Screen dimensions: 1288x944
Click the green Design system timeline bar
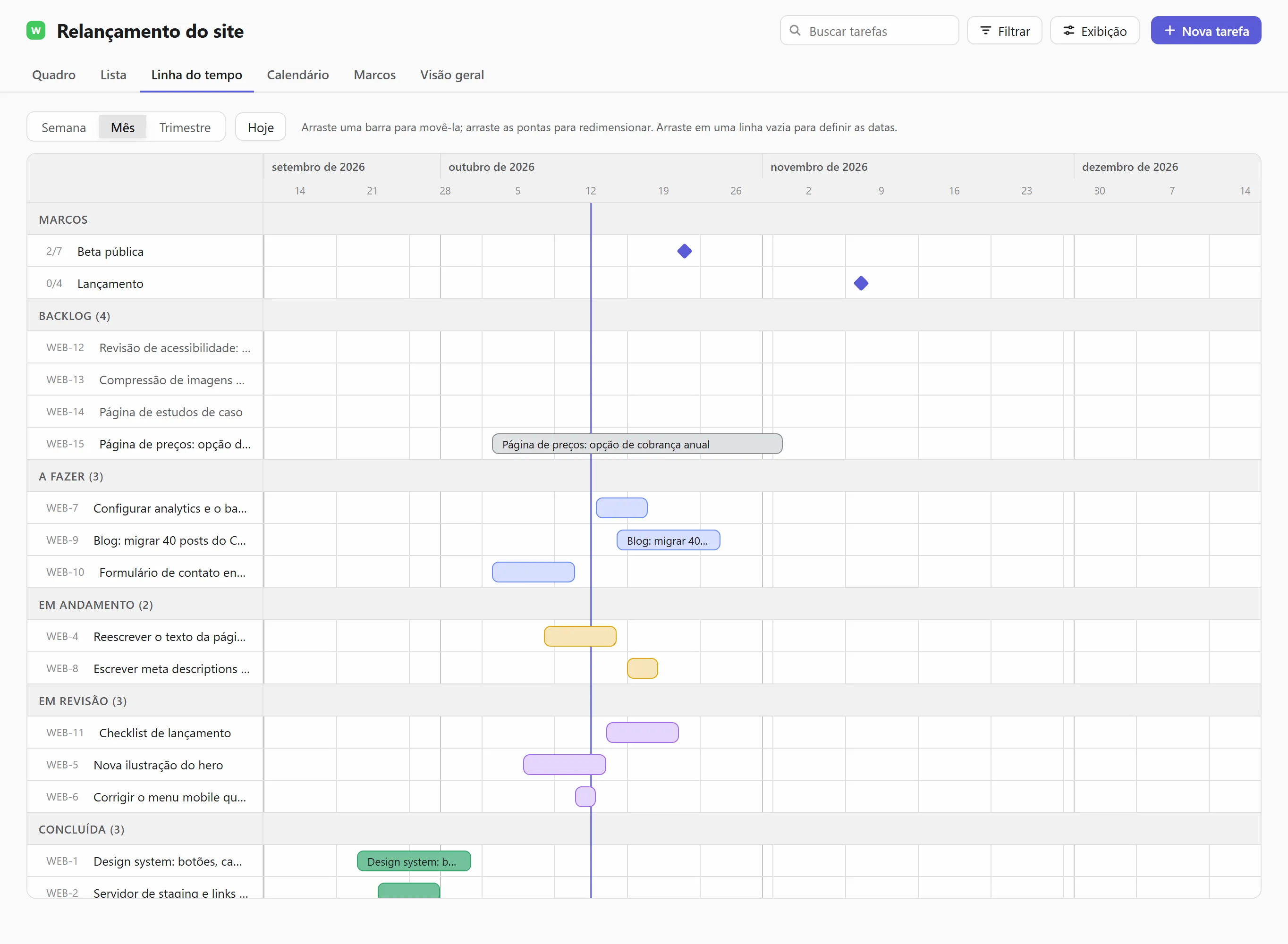[414, 861]
